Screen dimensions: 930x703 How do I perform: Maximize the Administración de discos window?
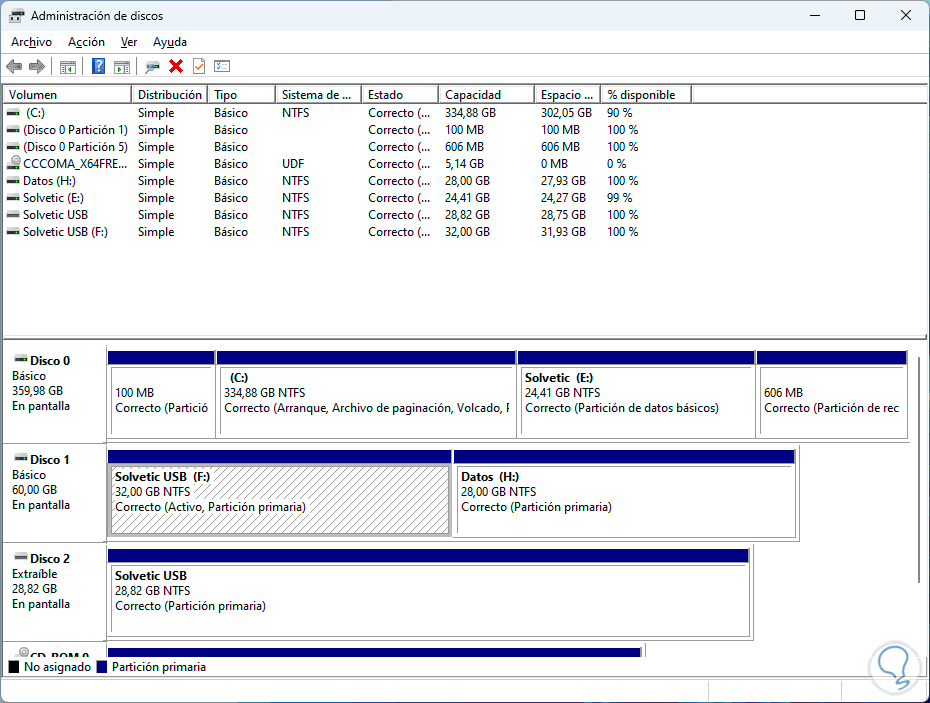click(860, 15)
